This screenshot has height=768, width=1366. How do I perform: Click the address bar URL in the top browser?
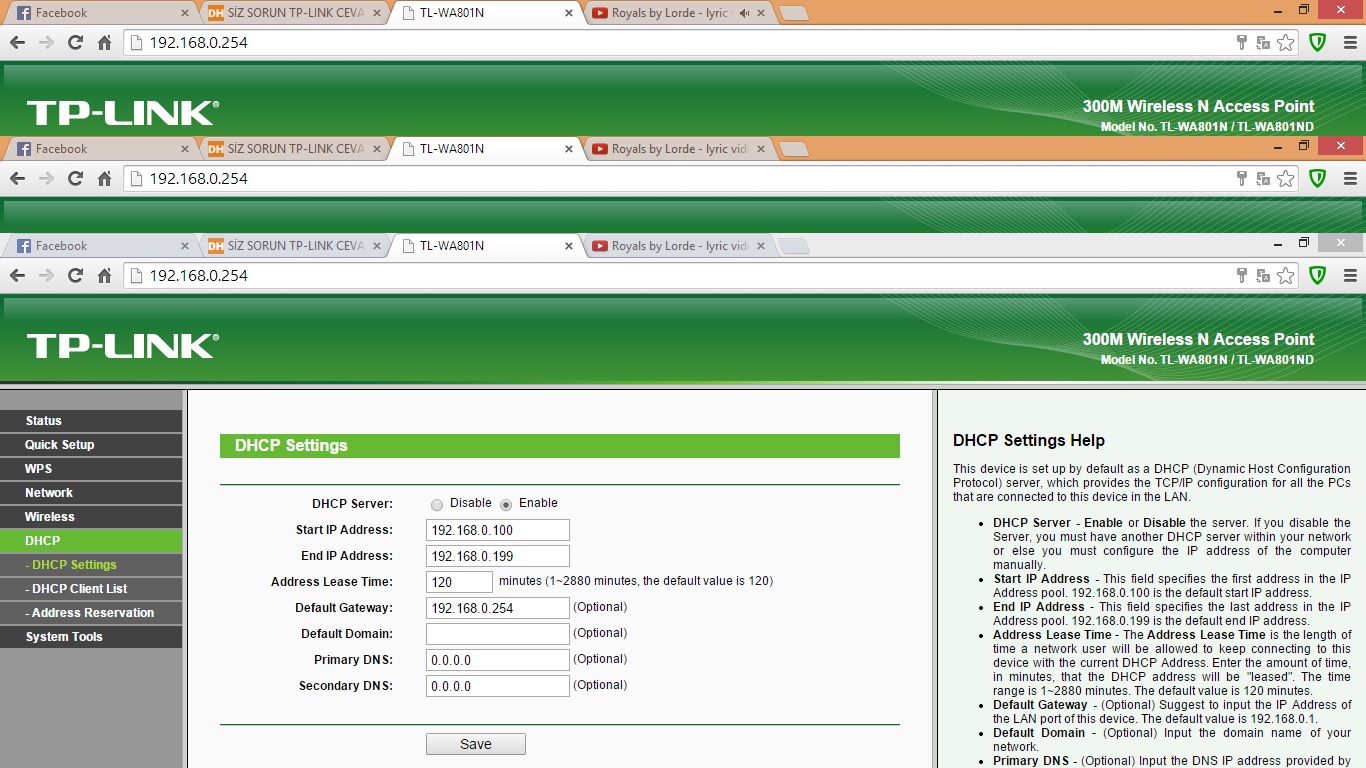198,43
